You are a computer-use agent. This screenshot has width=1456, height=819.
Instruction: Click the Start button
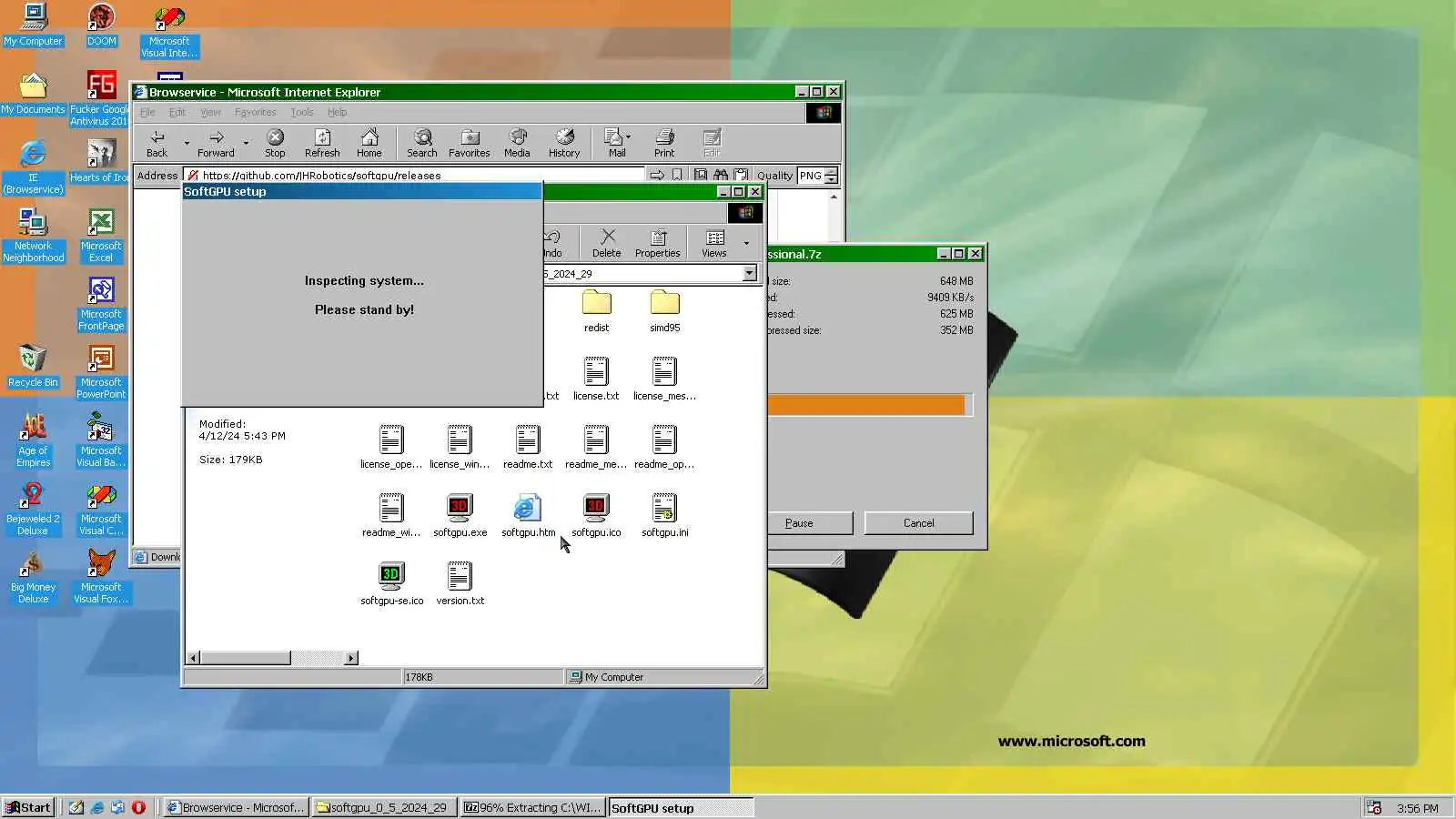coord(28,807)
